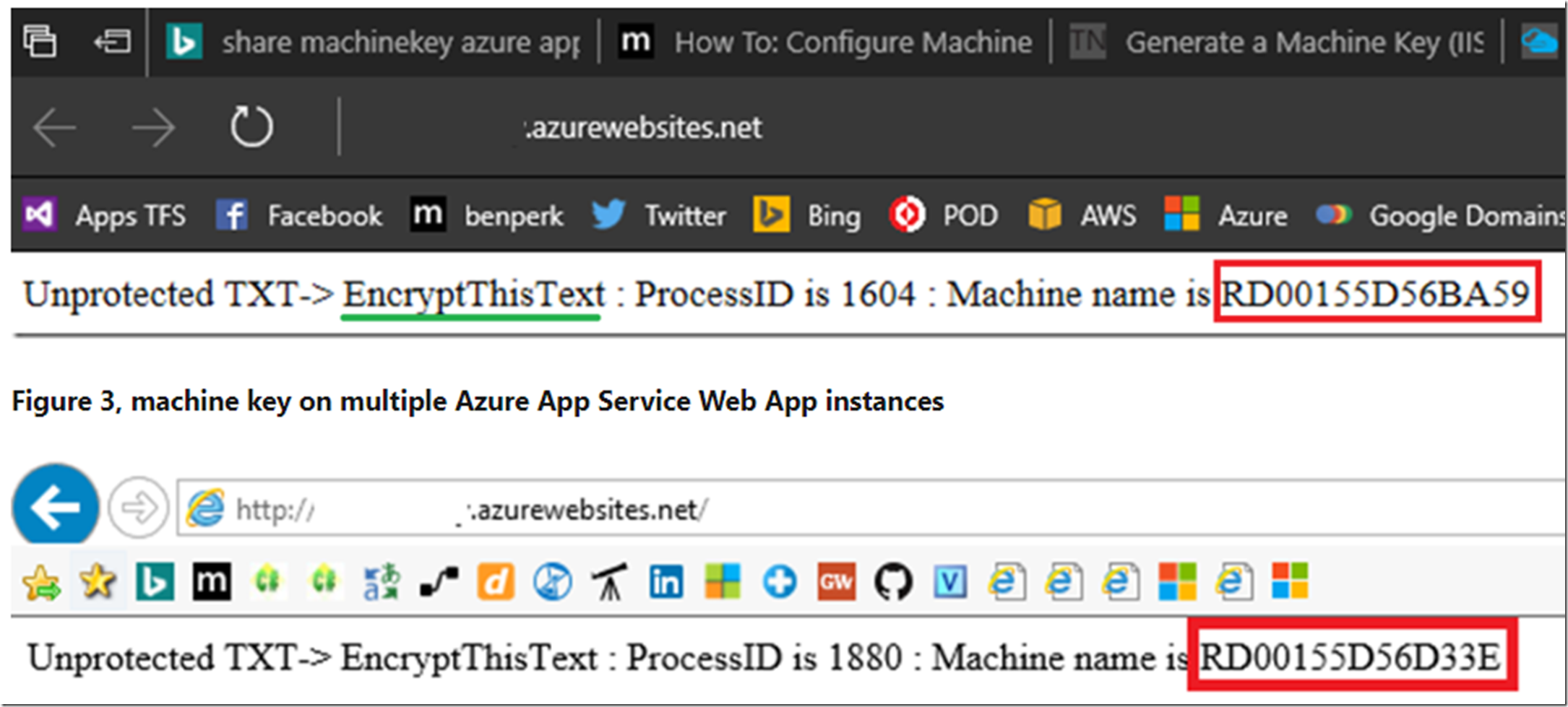Click the Figure 3 caption text
This screenshot has height=707, width=1568.
coord(478,401)
